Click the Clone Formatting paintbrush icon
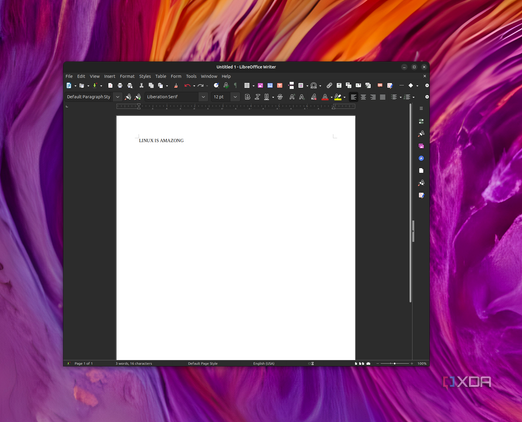The height and width of the screenshot is (422, 522). [176, 86]
